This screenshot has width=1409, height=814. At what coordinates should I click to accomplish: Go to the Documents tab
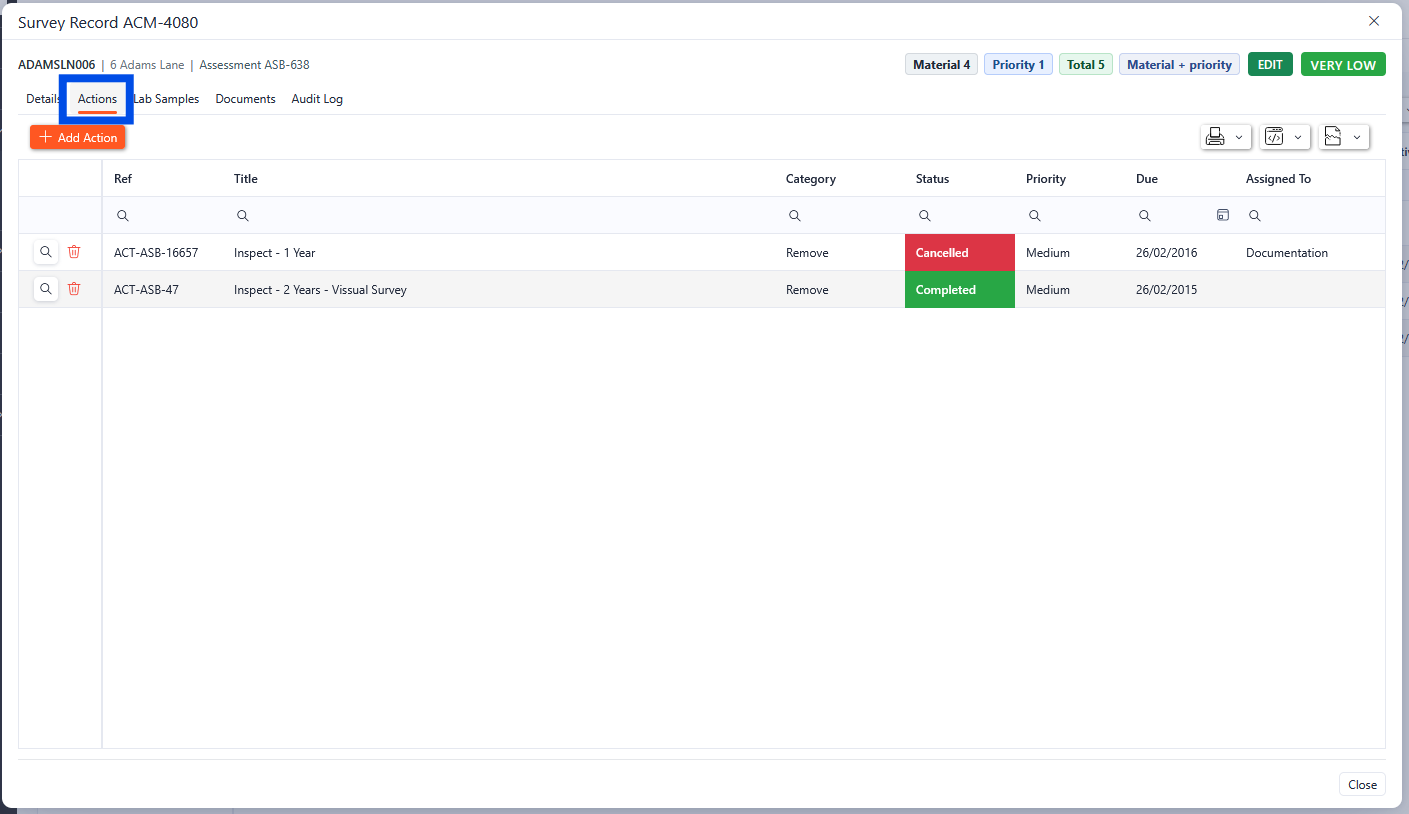245,99
